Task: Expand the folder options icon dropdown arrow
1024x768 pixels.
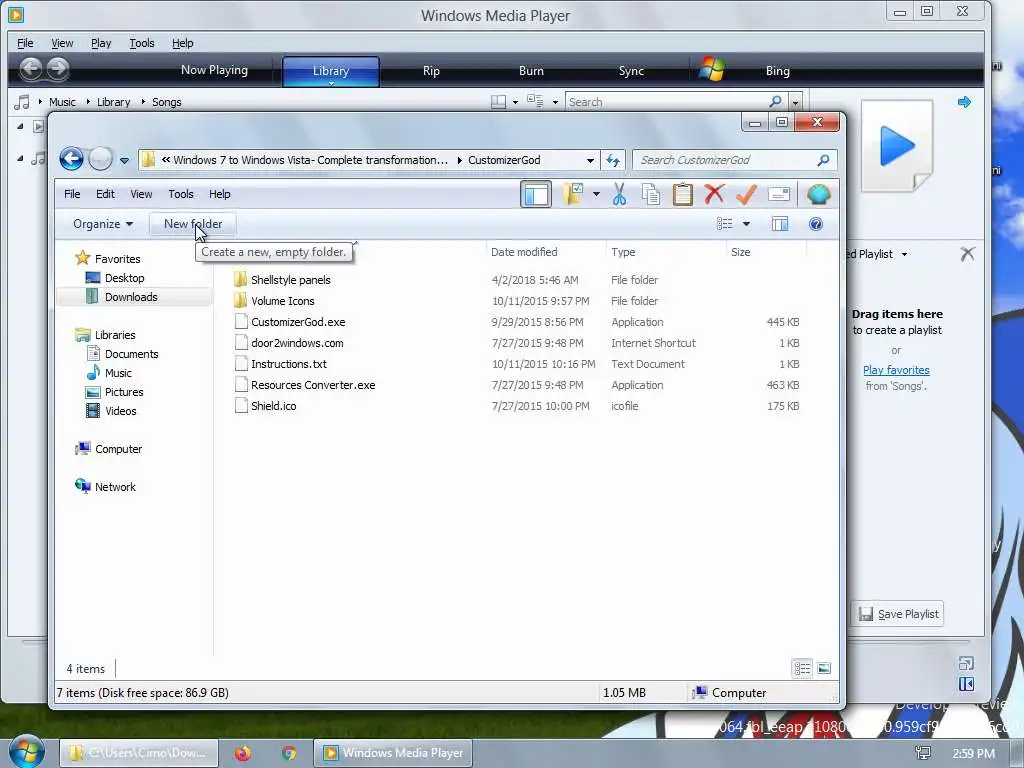Action: click(x=596, y=195)
